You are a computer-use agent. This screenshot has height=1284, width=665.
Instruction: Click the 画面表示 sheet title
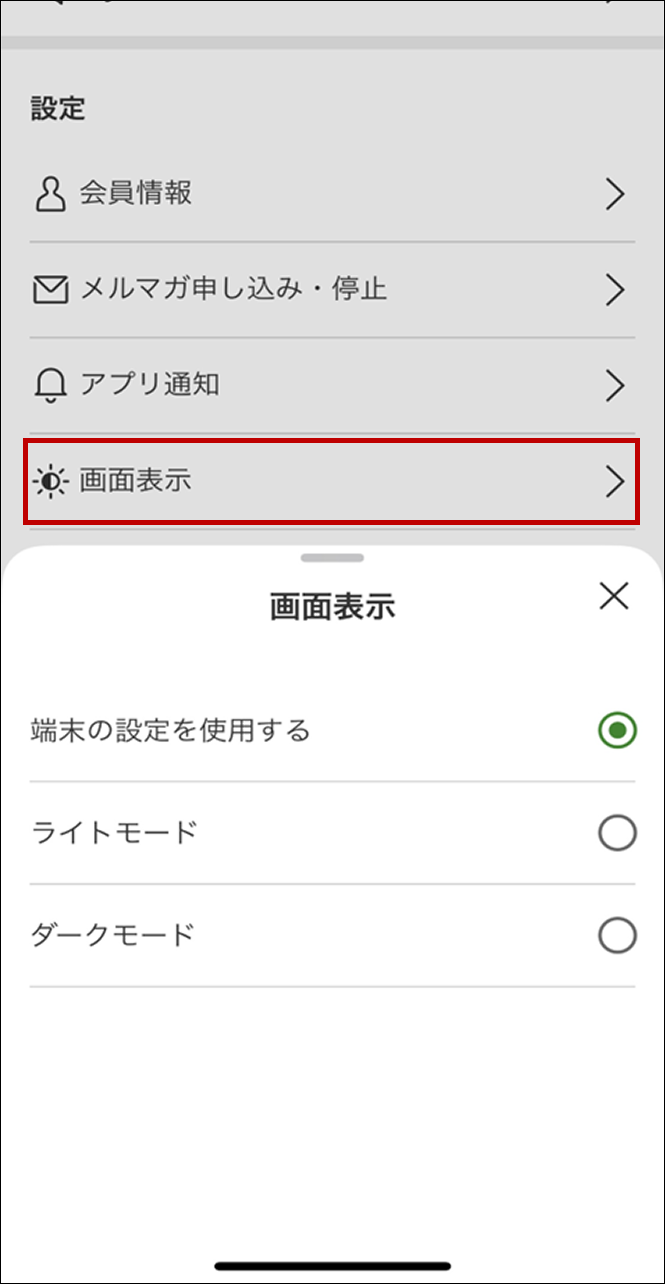point(332,605)
